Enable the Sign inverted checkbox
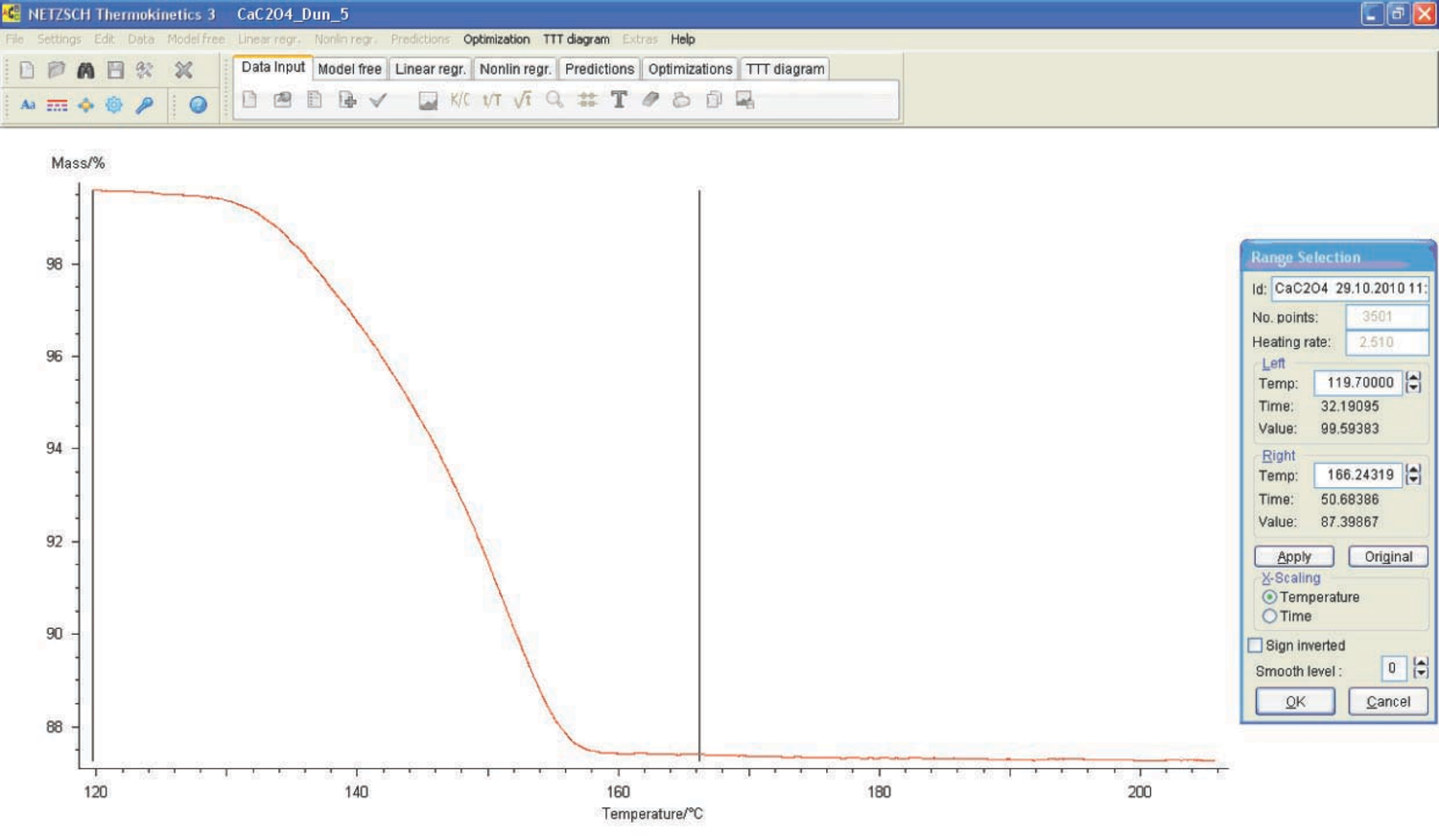Image resolution: width=1439 pixels, height=840 pixels. click(x=1255, y=645)
